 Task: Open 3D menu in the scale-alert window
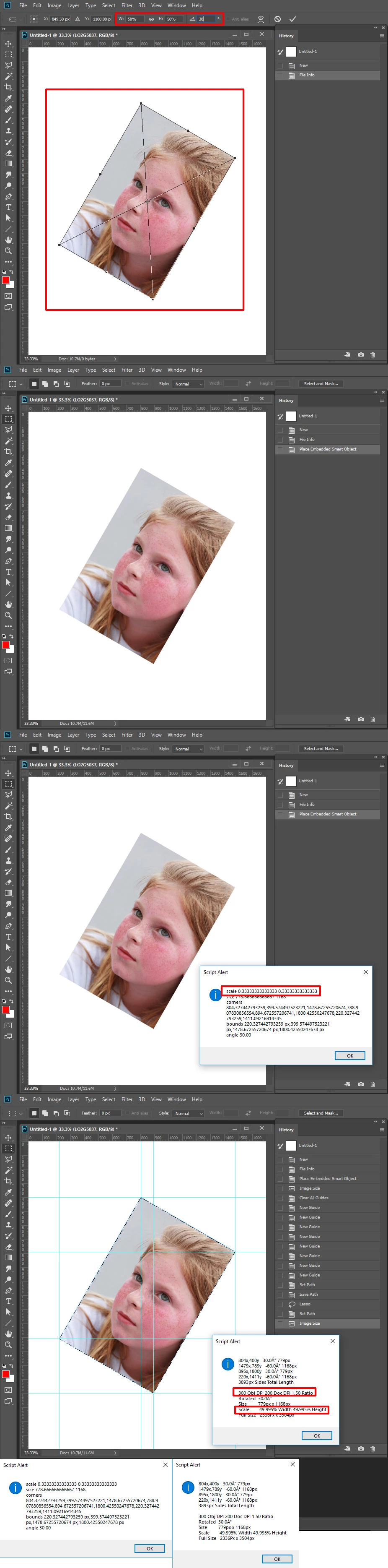142,735
